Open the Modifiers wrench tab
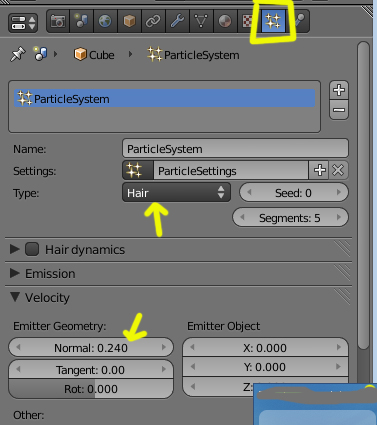The height and width of the screenshot is (425, 377). [x=177, y=22]
